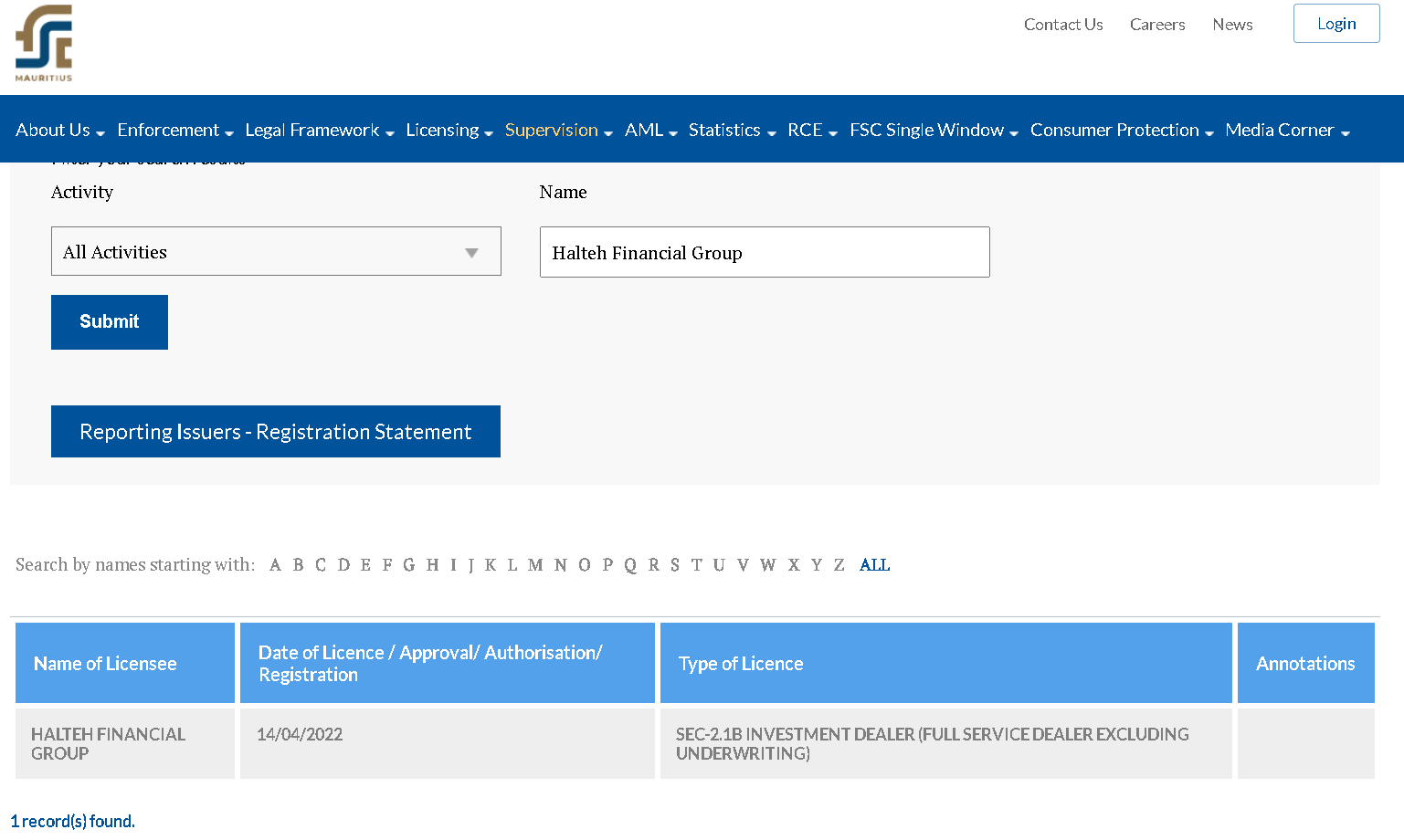1404x840 pixels.
Task: Select the HALTEH FINANCIAL GROUP cell
Action: pyautogui.click(x=125, y=743)
